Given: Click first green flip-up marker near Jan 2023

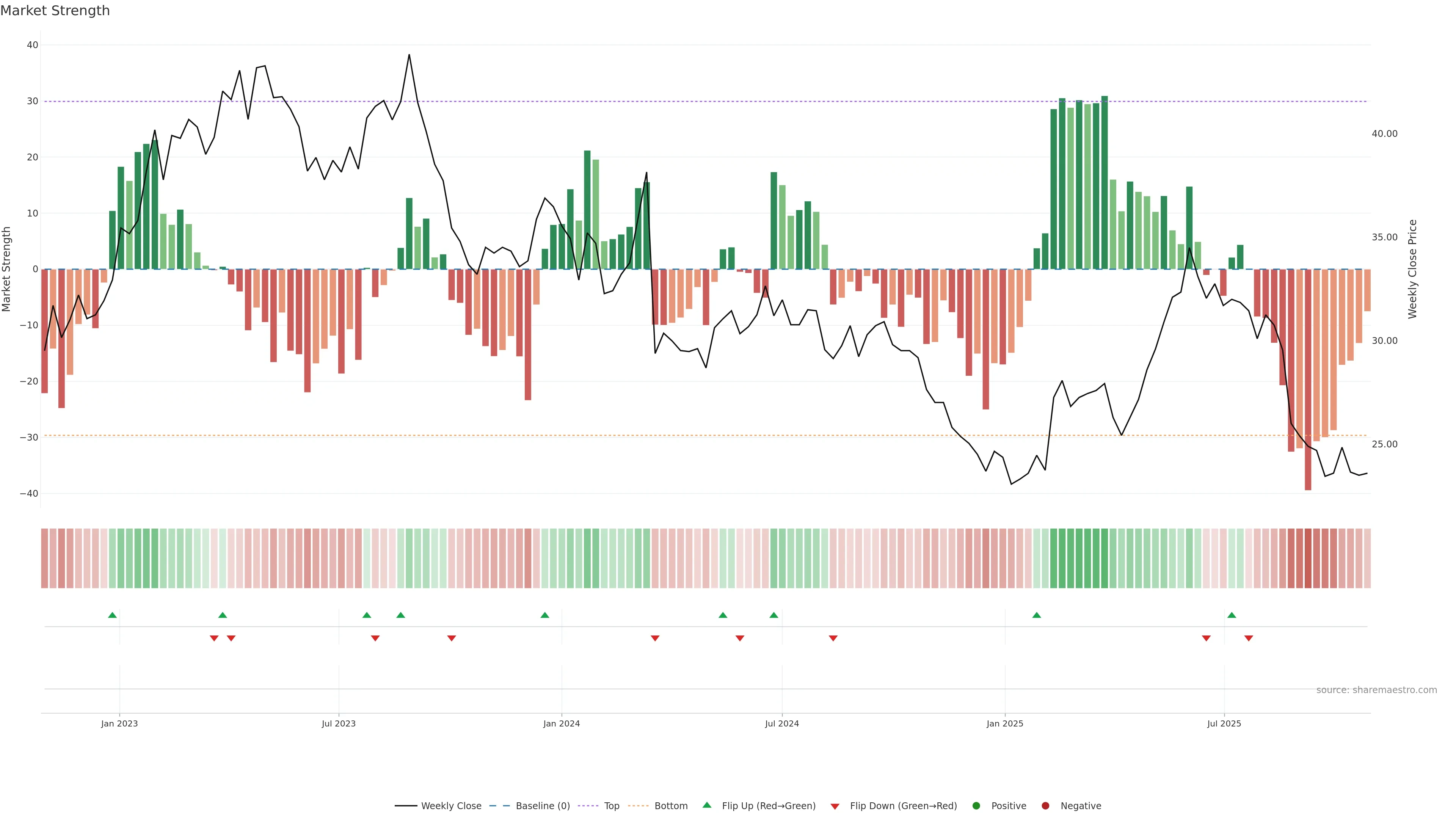Looking at the screenshot, I should [113, 615].
